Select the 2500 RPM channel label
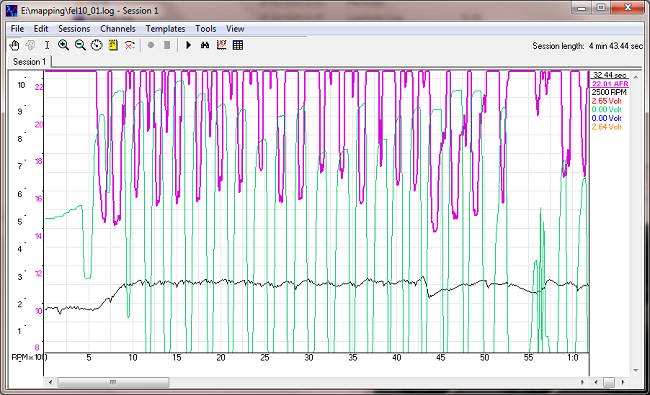The image size is (650, 395). coord(609,92)
